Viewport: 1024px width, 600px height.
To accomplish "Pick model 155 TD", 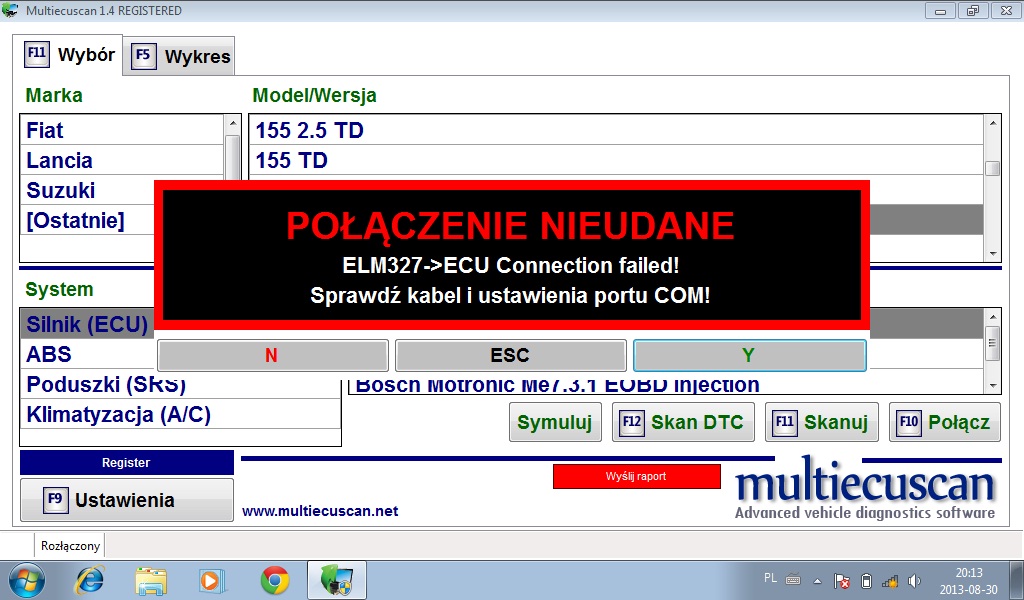I will click(x=616, y=160).
